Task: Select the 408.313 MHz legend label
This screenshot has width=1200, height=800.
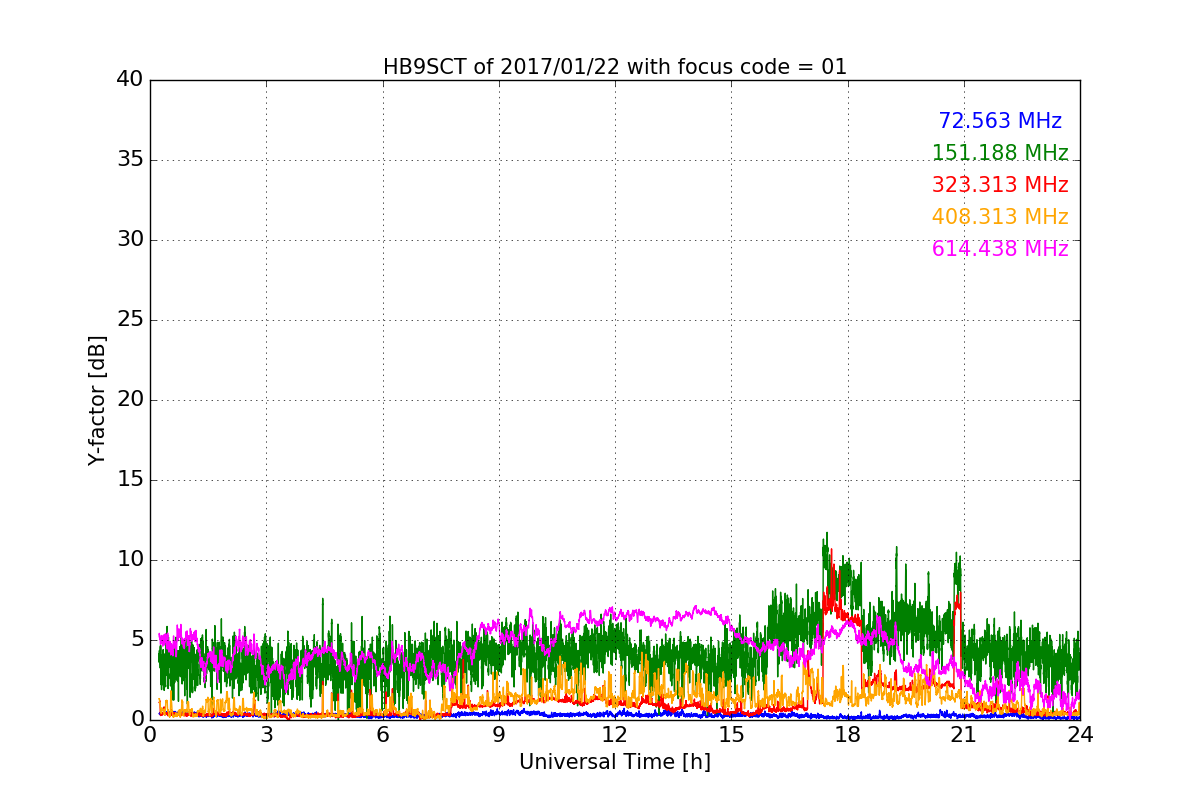Action: pos(1000,217)
